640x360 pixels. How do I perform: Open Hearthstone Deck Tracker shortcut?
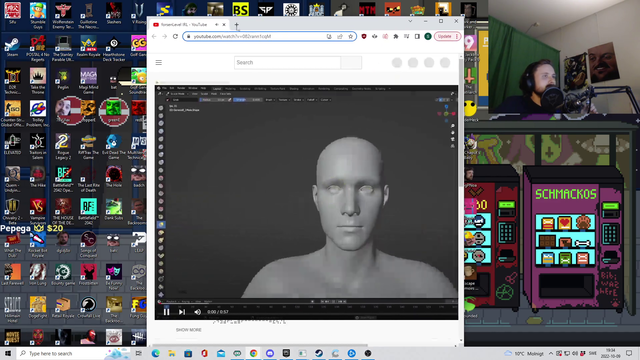click(x=113, y=48)
